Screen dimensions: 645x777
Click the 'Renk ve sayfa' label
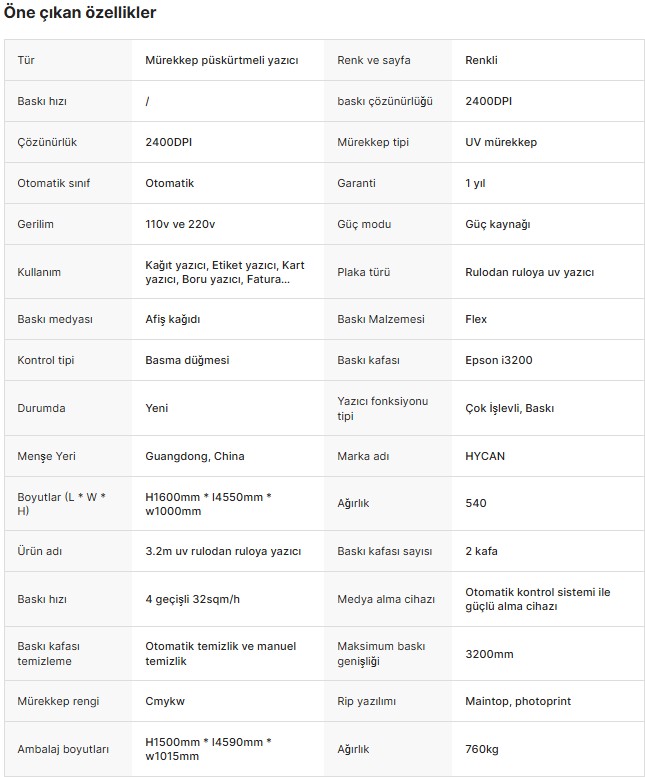(x=374, y=60)
